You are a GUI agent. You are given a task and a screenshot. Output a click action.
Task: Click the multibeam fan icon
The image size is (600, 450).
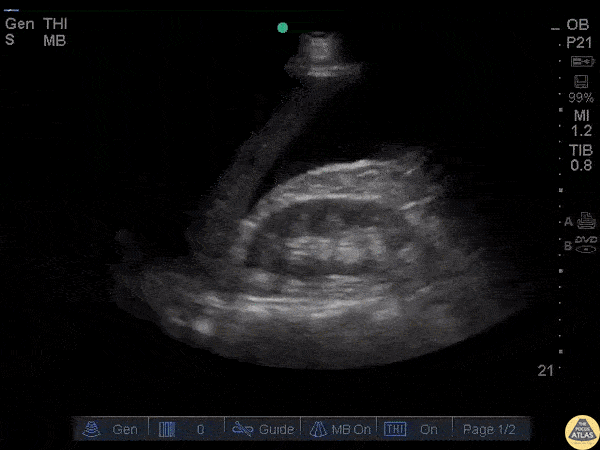tap(318, 429)
